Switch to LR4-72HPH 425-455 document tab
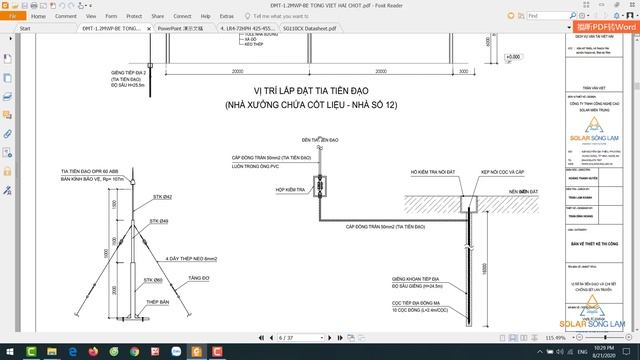 pyautogui.click(x=247, y=29)
